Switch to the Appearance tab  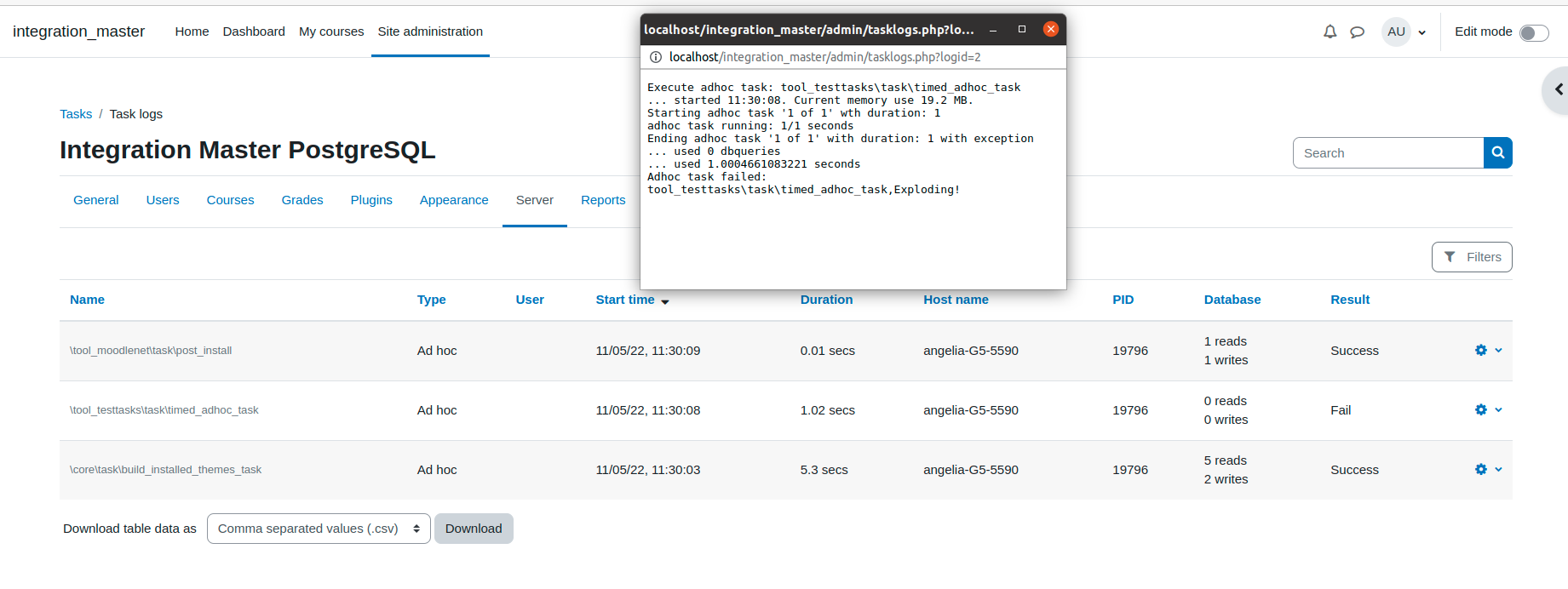click(454, 200)
